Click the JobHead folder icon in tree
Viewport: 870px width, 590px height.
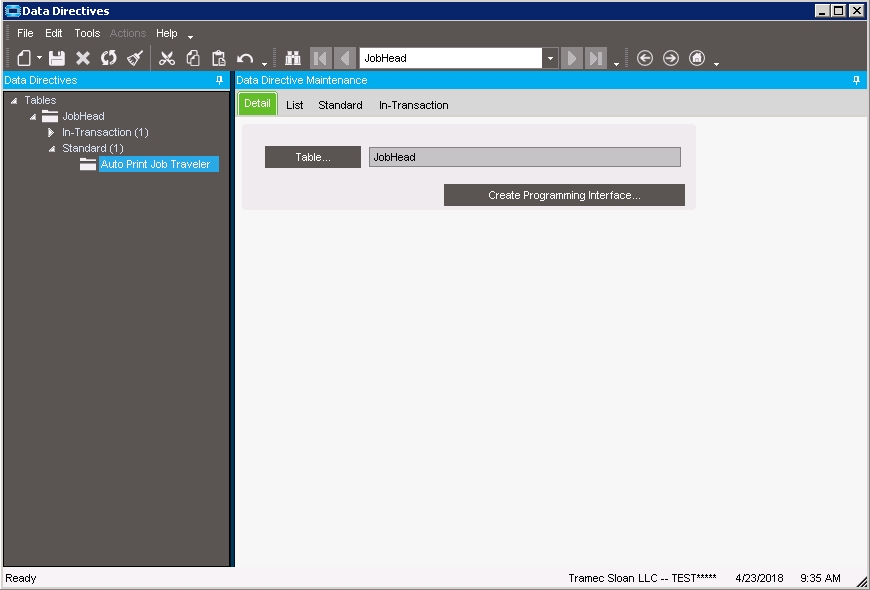pyautogui.click(x=50, y=116)
